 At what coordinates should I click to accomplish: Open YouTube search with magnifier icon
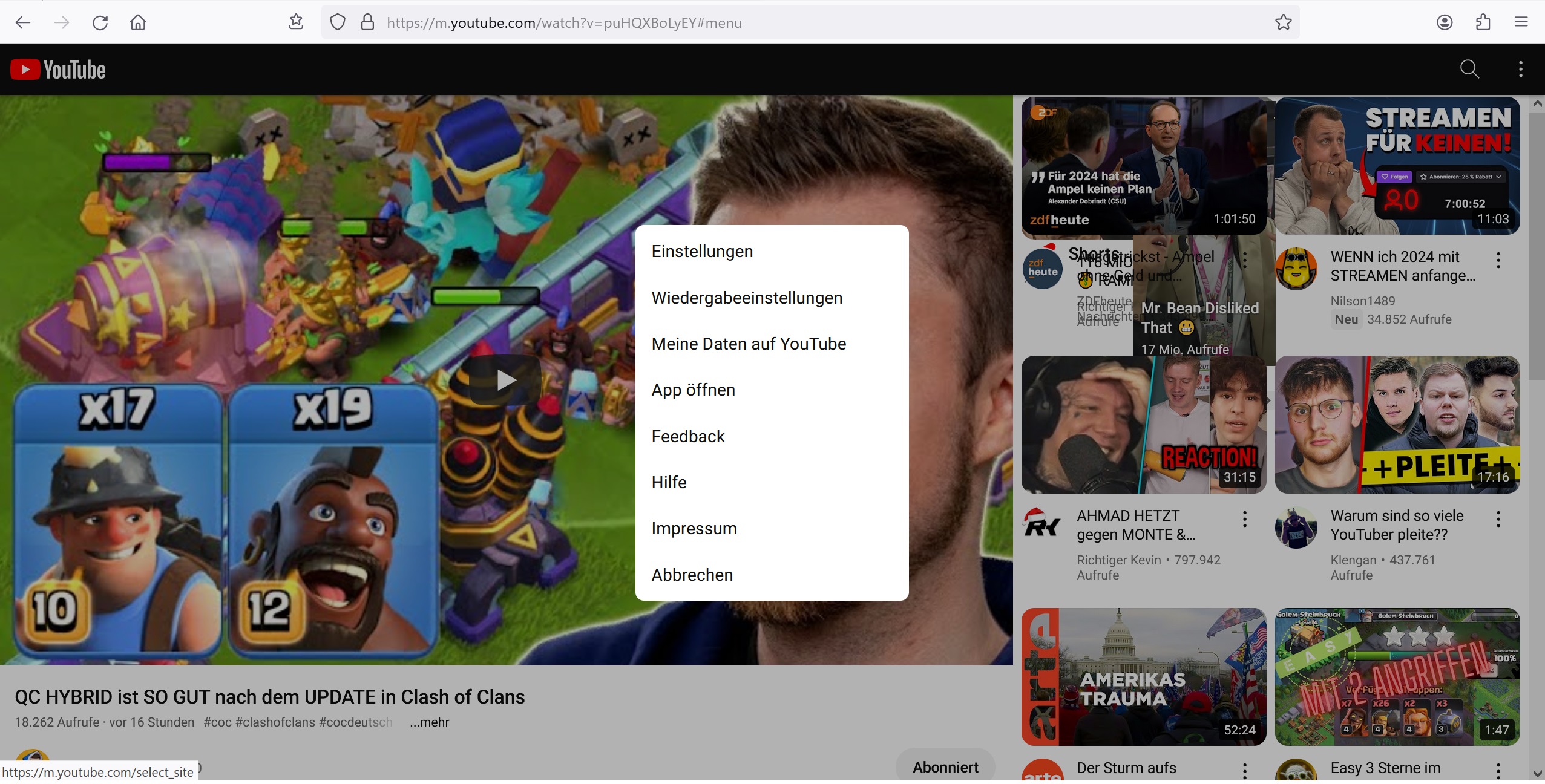click(x=1469, y=70)
